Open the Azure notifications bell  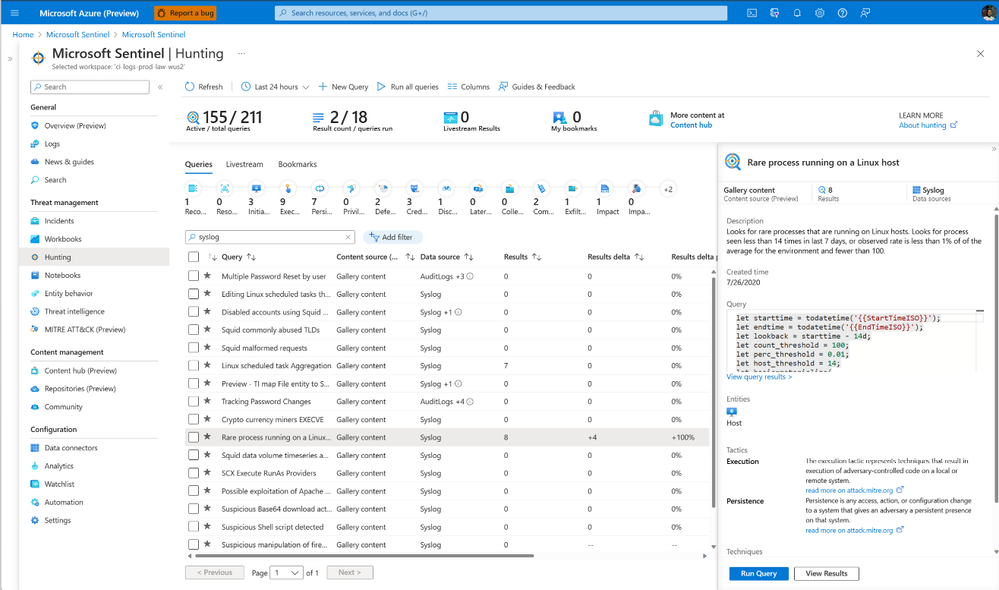click(x=797, y=13)
